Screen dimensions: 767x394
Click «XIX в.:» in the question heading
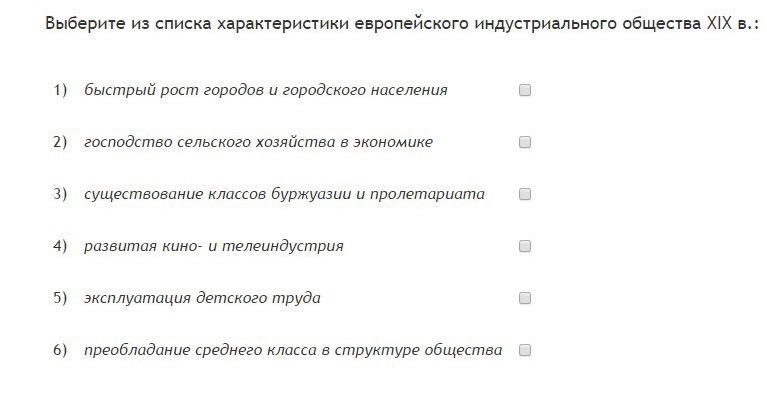coord(733,23)
